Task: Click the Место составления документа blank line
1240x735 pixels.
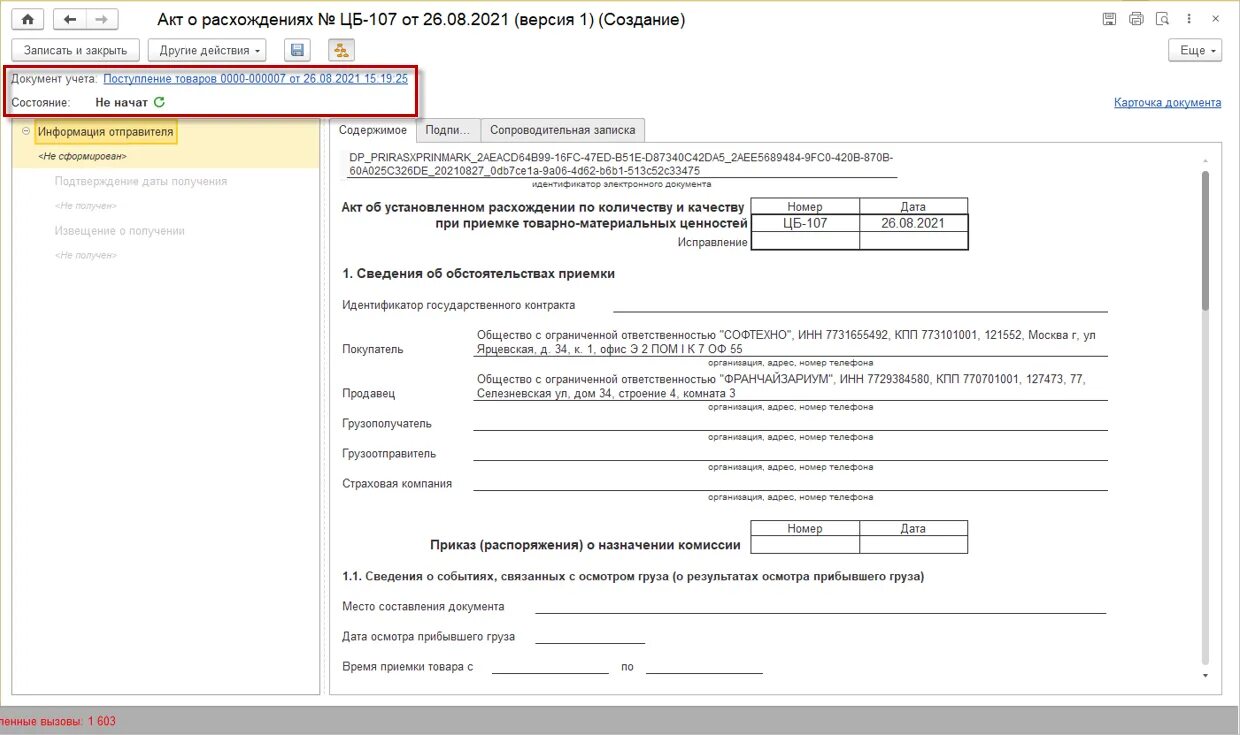Action: click(820, 606)
